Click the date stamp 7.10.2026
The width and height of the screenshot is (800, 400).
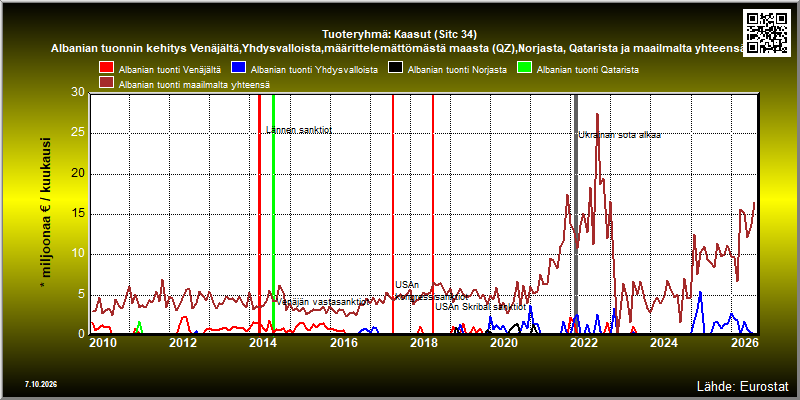41,384
